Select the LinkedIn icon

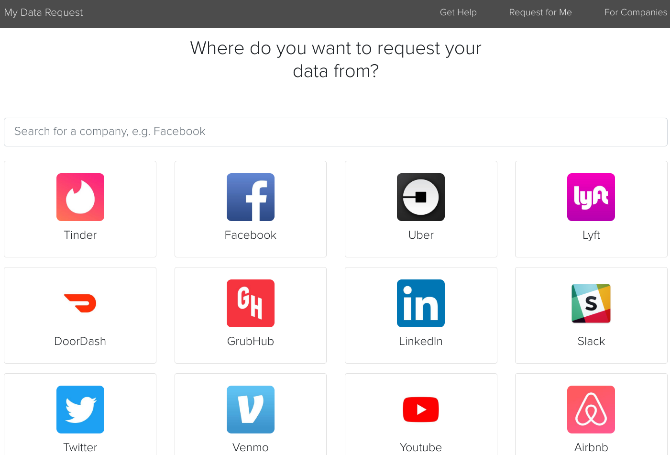click(421, 303)
